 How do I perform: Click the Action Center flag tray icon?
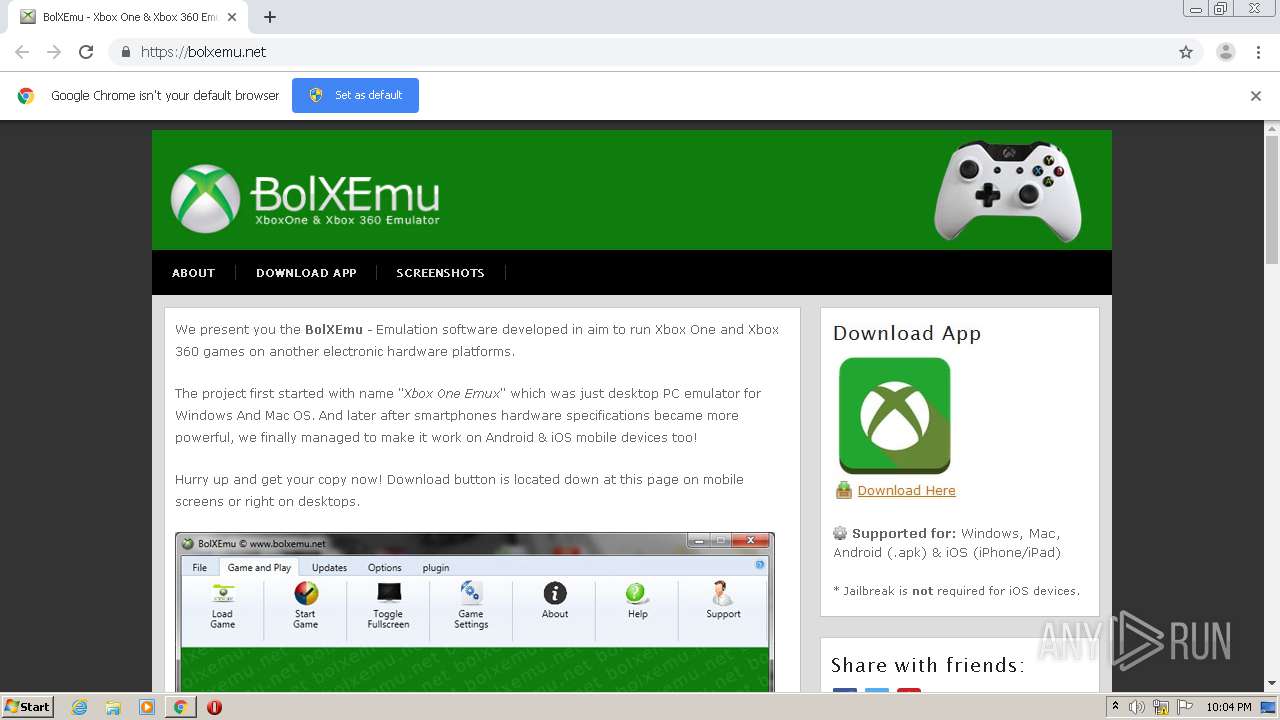click(x=1183, y=707)
